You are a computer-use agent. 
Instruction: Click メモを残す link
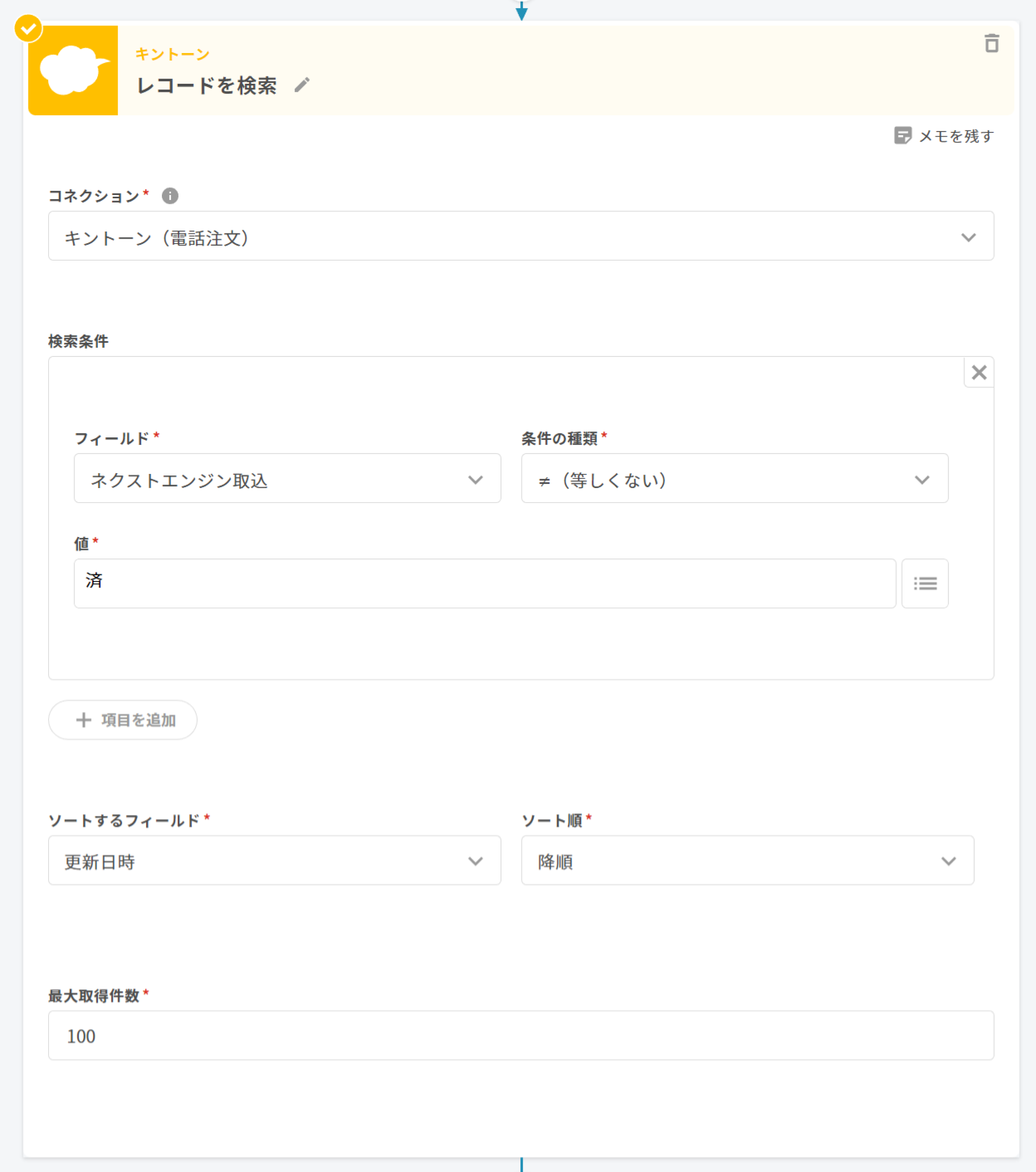[x=956, y=136]
